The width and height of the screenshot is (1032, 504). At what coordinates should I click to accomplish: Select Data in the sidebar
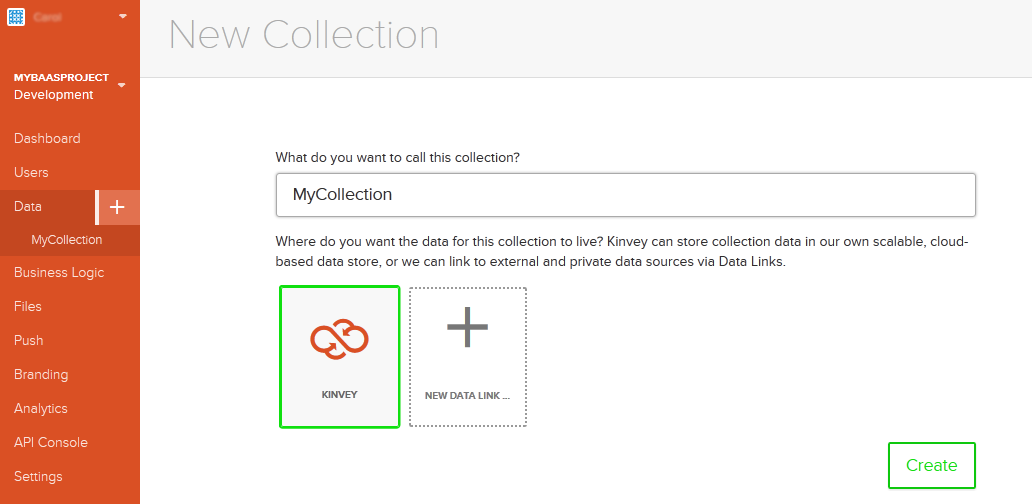click(28, 207)
